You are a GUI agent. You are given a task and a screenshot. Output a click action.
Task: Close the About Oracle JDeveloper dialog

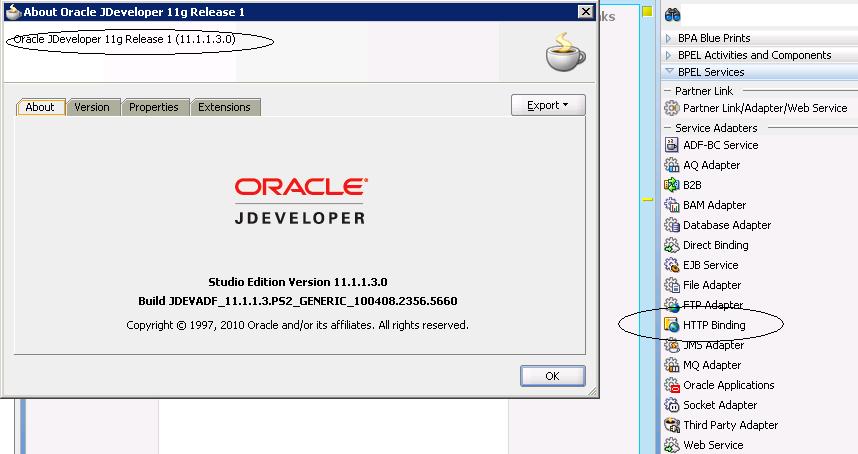click(585, 11)
